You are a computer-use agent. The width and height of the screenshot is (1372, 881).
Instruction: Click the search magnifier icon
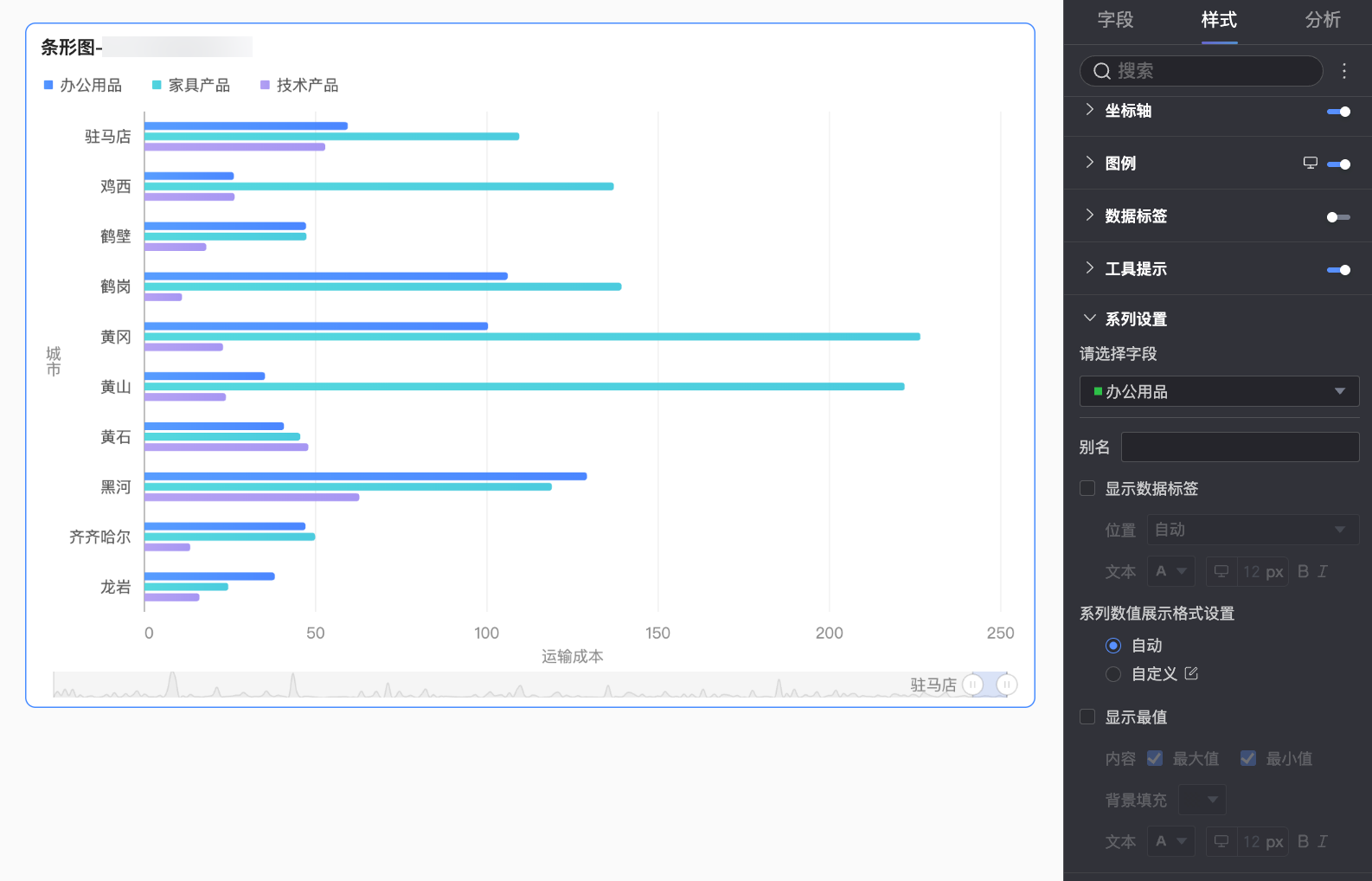pos(1101,71)
